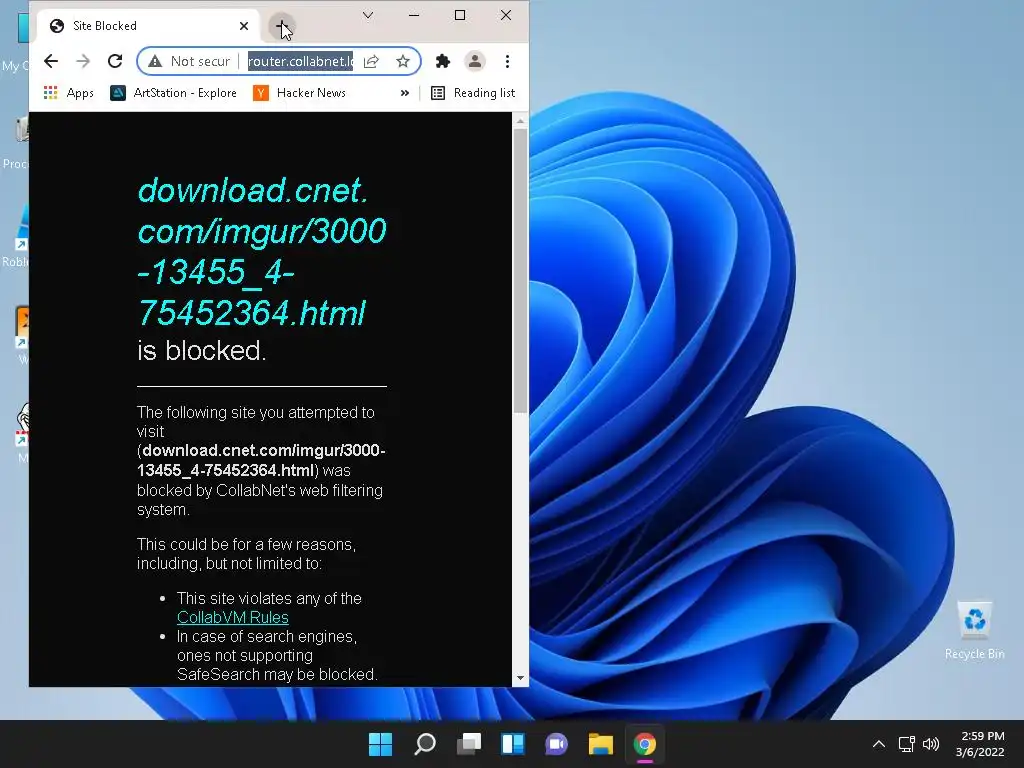Screen dimensions: 1024x768
Task: Open a new tab with plus button
Action: pos(281,26)
